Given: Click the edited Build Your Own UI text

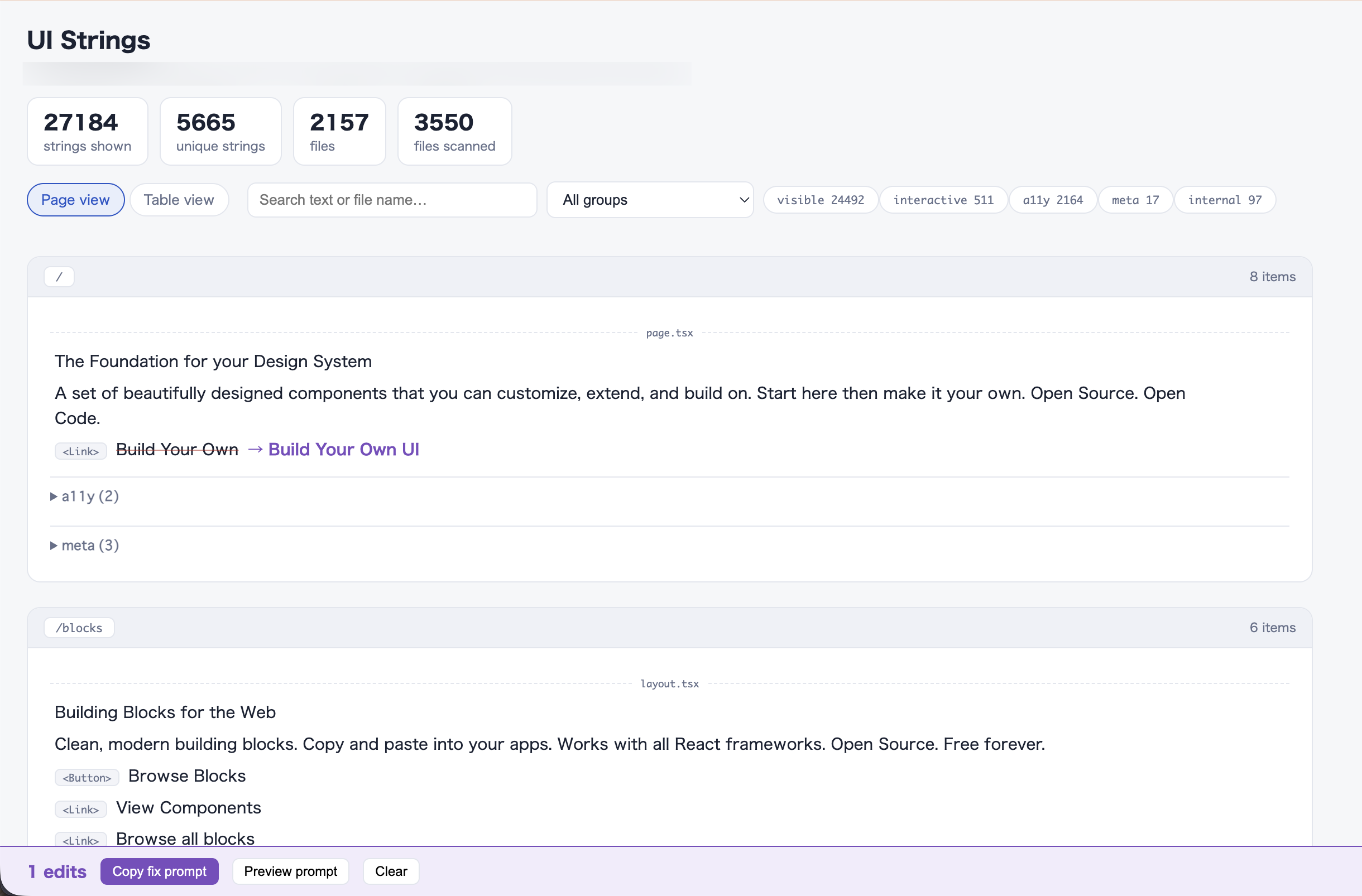Looking at the screenshot, I should (x=344, y=450).
